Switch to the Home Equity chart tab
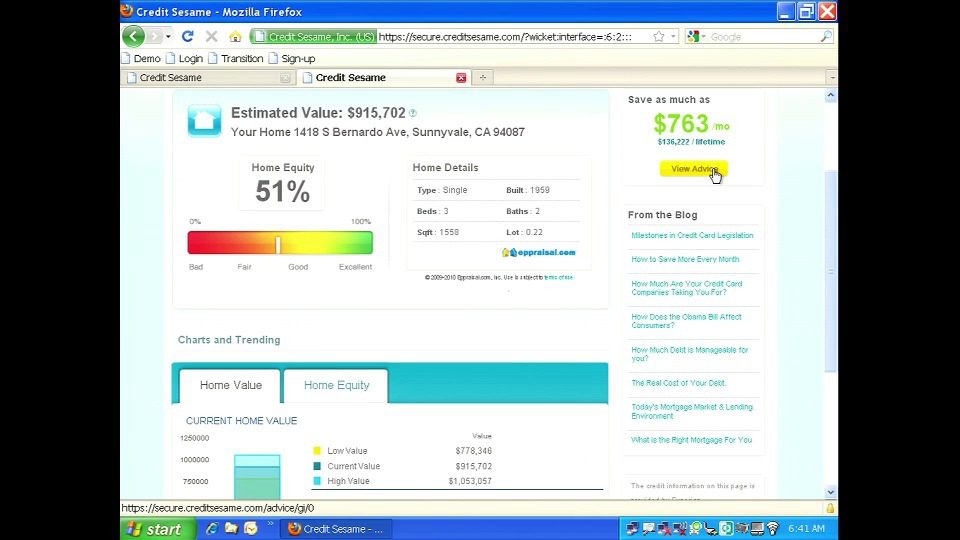The image size is (960, 540). pos(336,386)
